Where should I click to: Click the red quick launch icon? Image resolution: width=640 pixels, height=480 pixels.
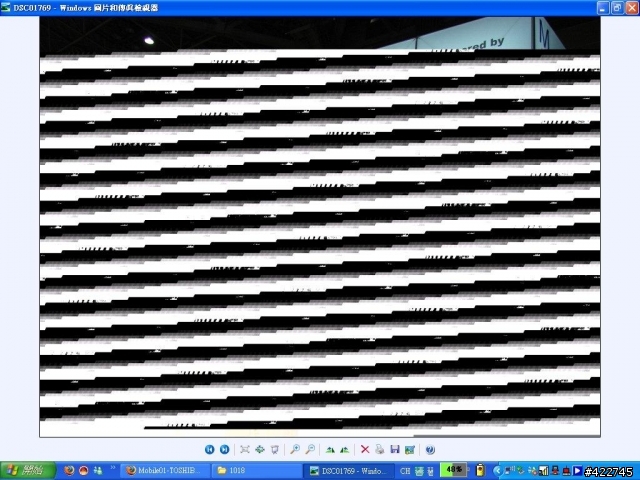[84, 471]
